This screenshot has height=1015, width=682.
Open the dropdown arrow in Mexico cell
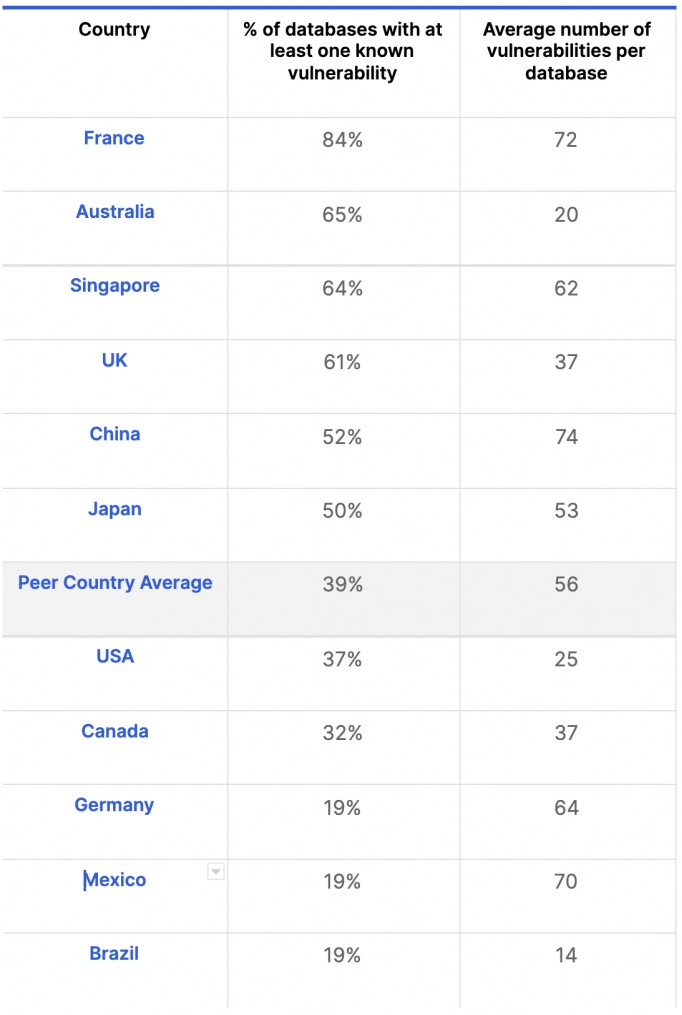(x=215, y=872)
